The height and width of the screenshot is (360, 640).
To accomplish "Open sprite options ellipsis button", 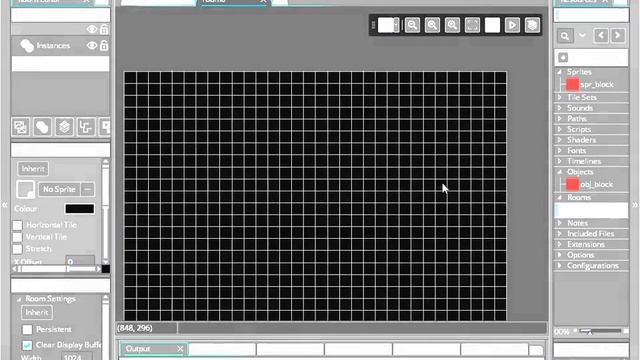I will point(87,189).
